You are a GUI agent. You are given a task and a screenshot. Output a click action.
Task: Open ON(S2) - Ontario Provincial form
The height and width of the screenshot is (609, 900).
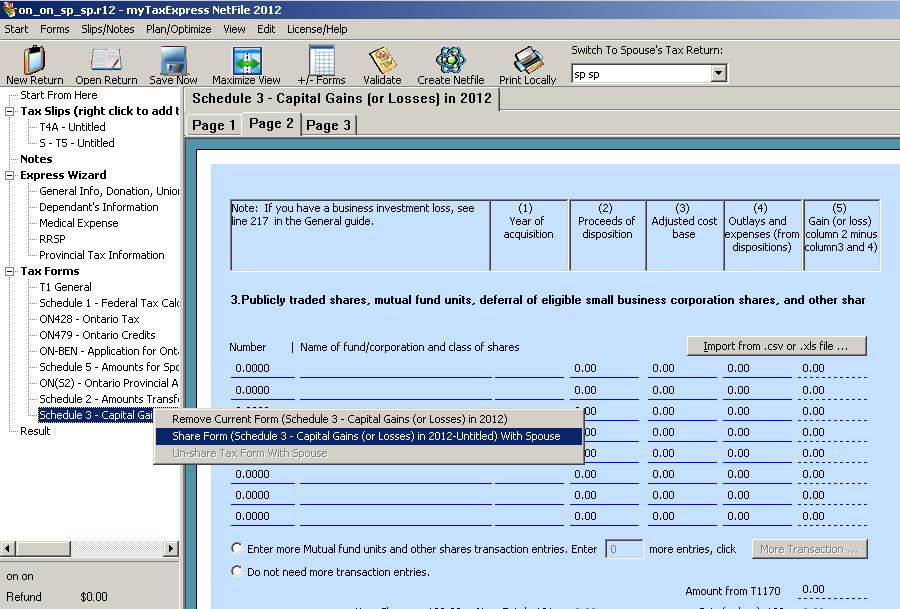pyautogui.click(x=109, y=383)
